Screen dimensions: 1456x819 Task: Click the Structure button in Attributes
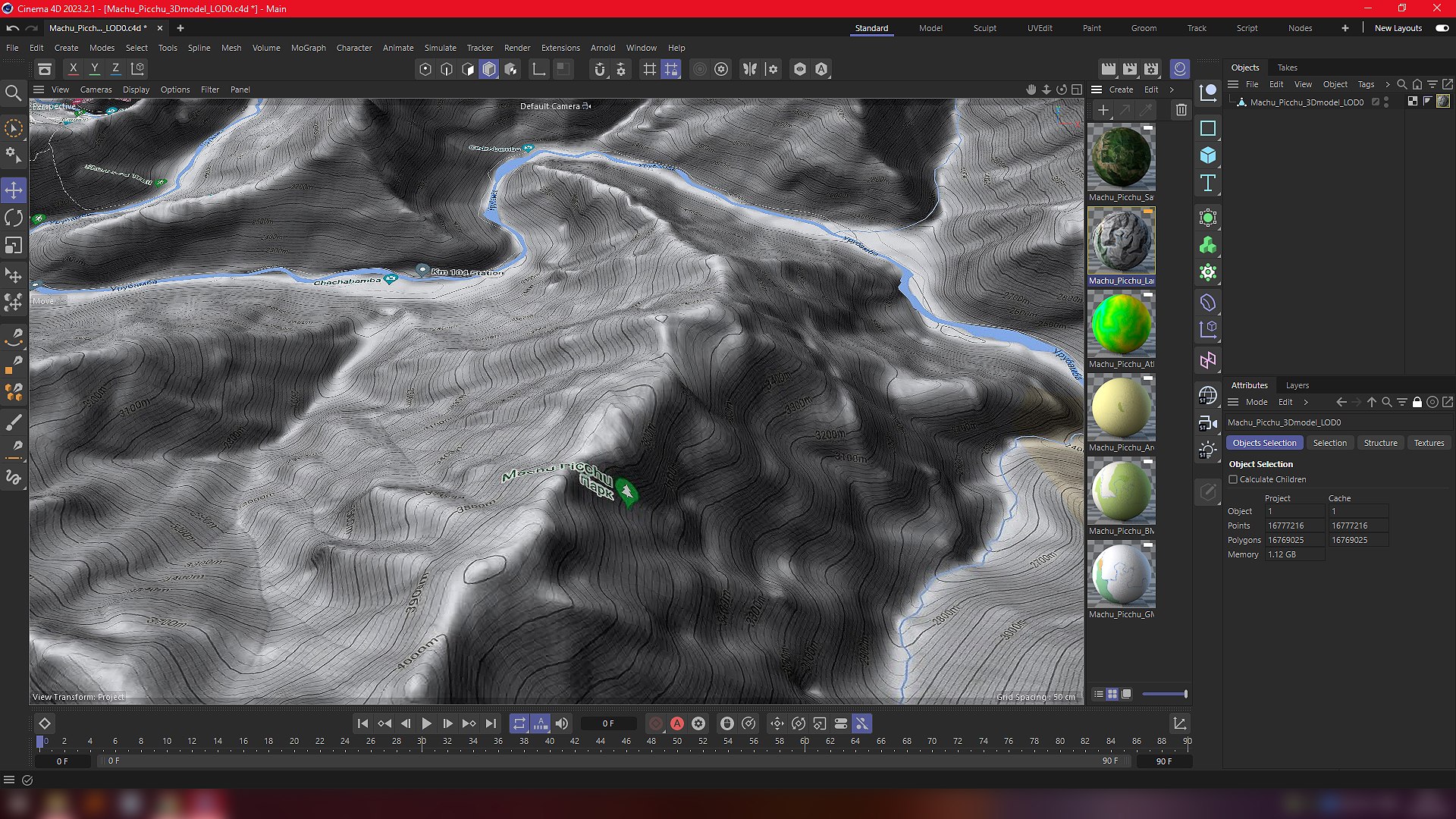coord(1380,443)
